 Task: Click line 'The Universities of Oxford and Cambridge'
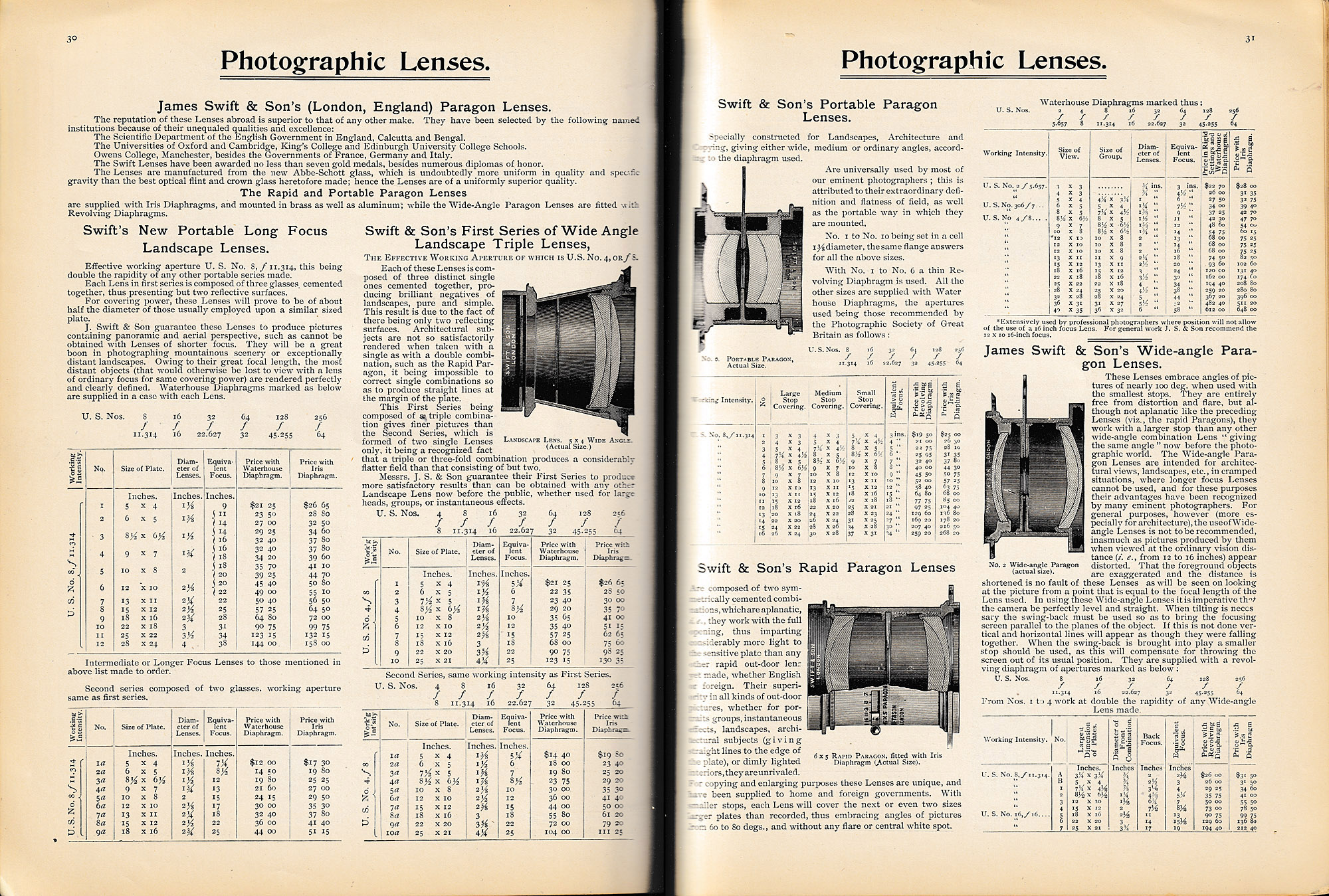tap(310, 146)
